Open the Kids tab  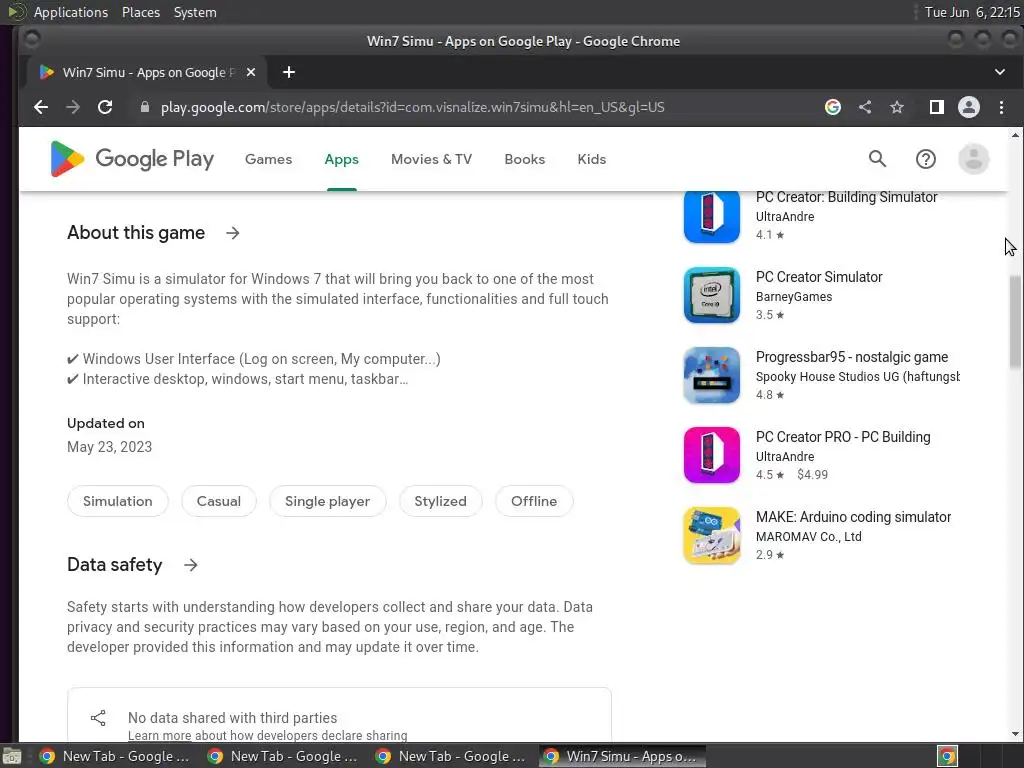[592, 159]
